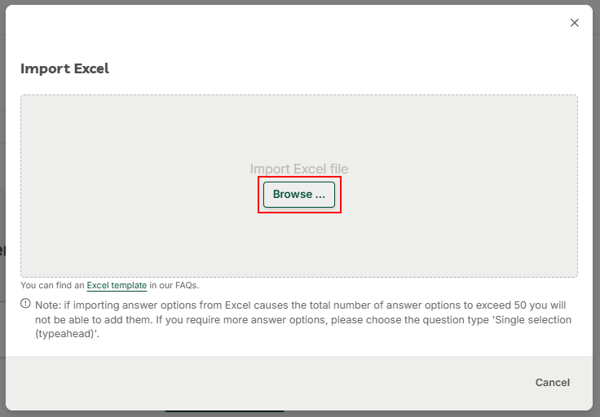Click the note about exceeding 50 options
This screenshot has width=600, height=417.
tap(303, 319)
